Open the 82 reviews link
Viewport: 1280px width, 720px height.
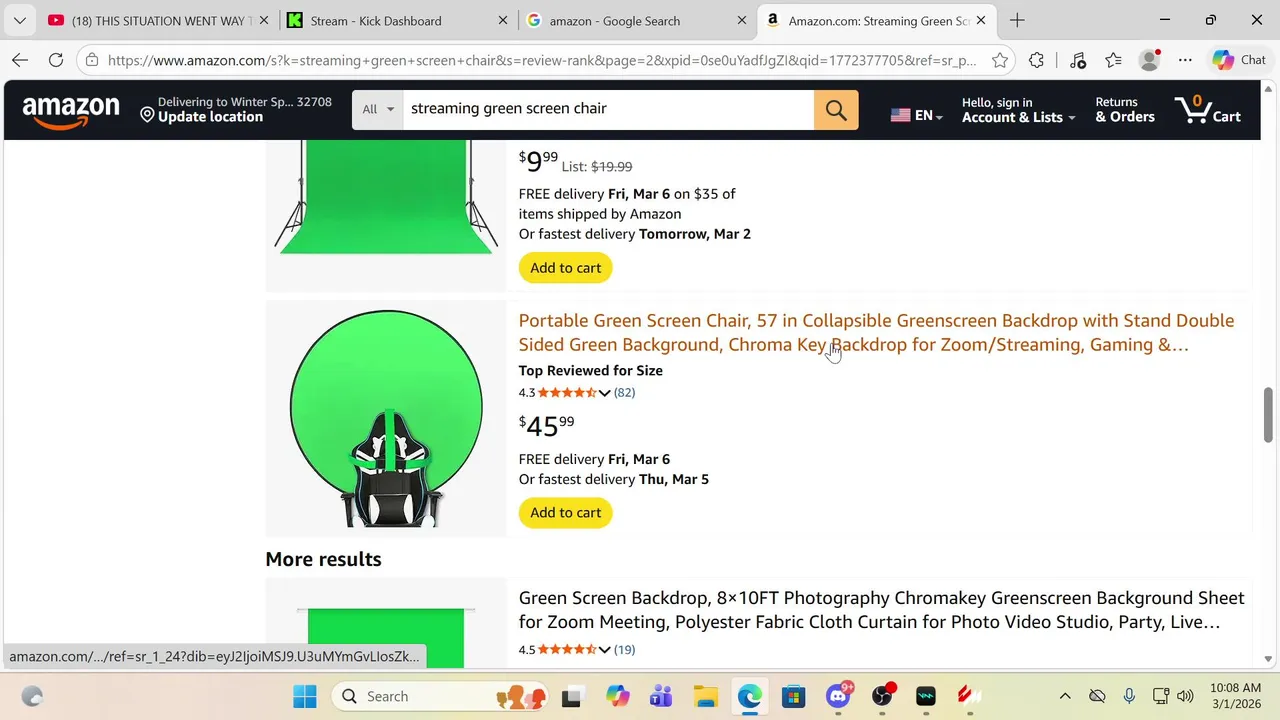coord(624,393)
